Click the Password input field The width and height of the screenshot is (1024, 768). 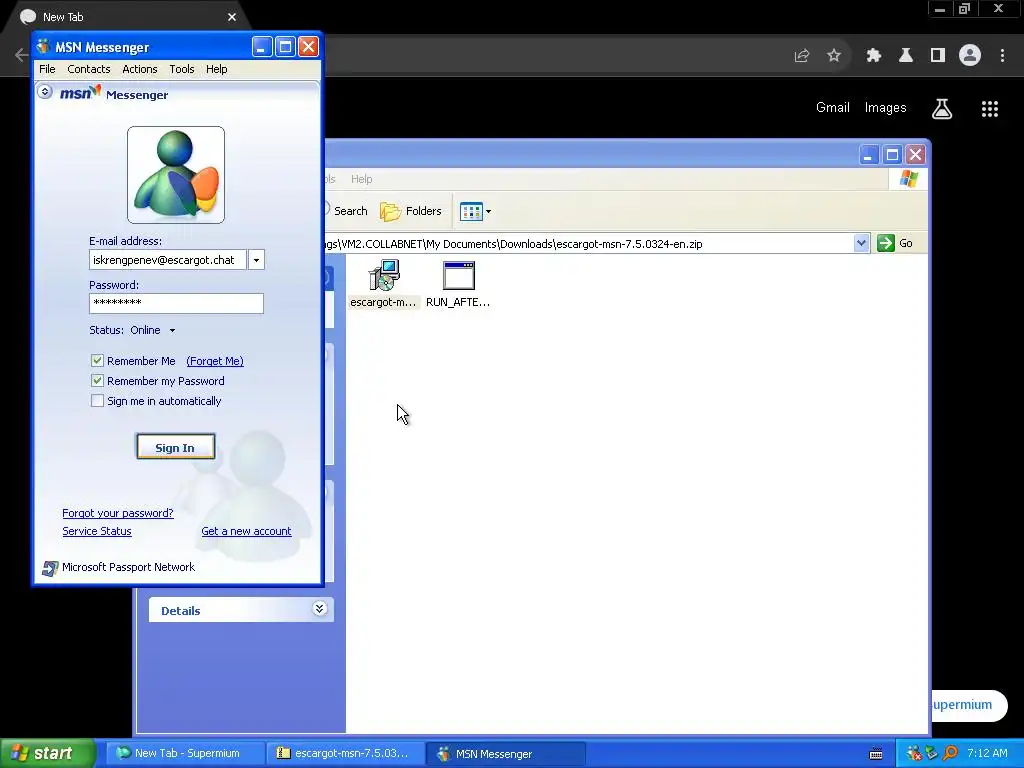coord(176,303)
